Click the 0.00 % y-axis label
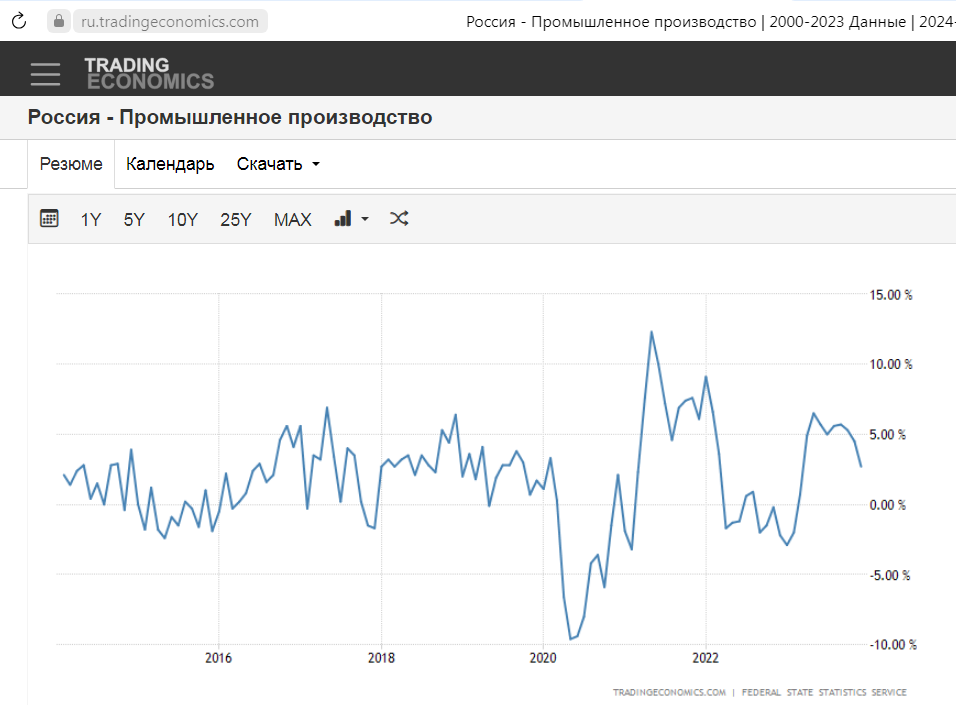 [888, 505]
